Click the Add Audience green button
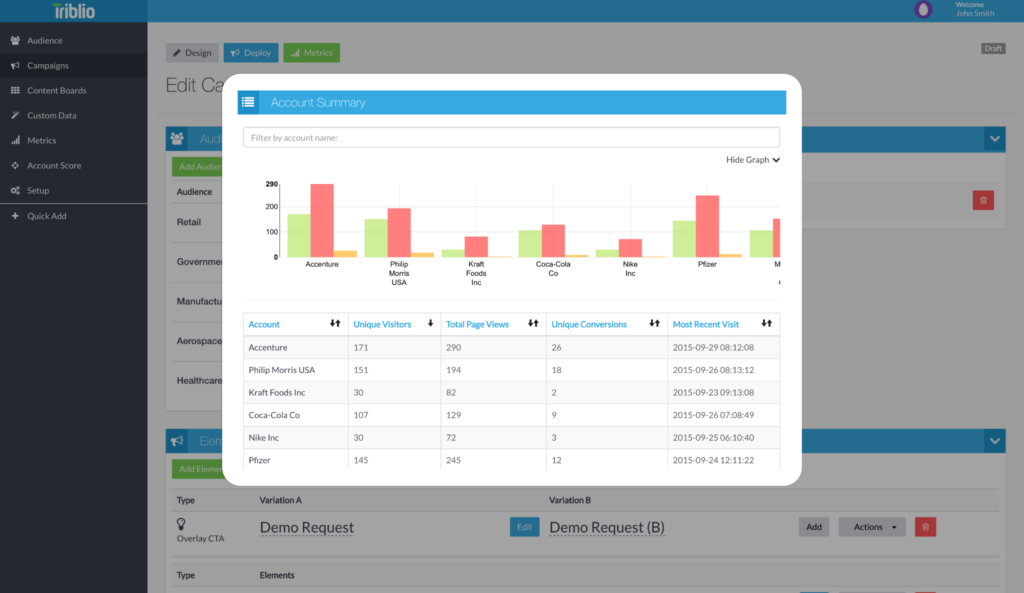Screen dimensions: 1024x593 click(197, 167)
